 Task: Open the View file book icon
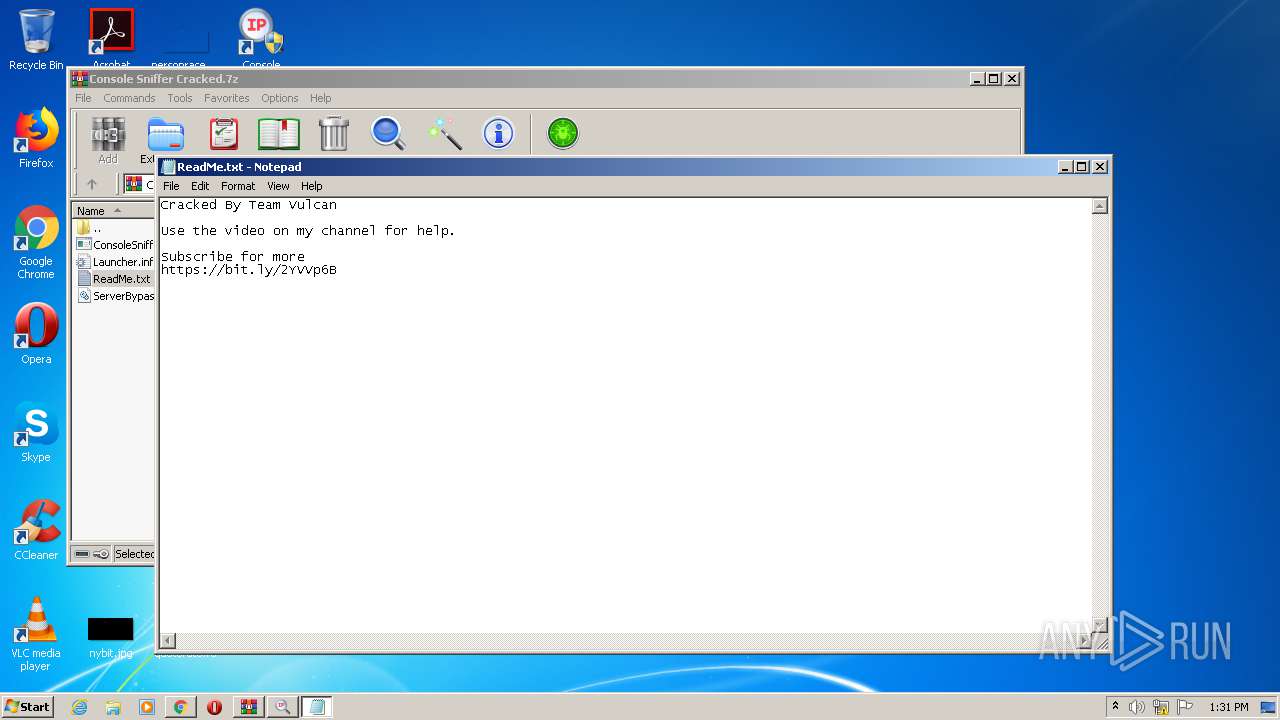pos(279,133)
